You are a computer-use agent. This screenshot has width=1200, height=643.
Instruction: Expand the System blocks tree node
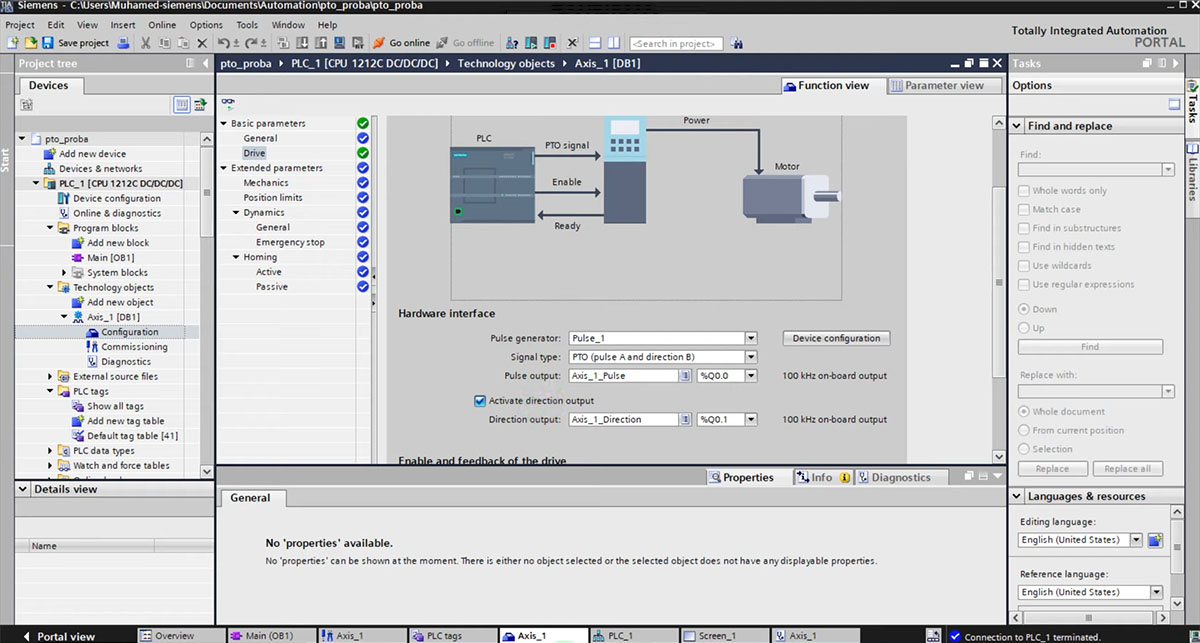click(x=64, y=273)
